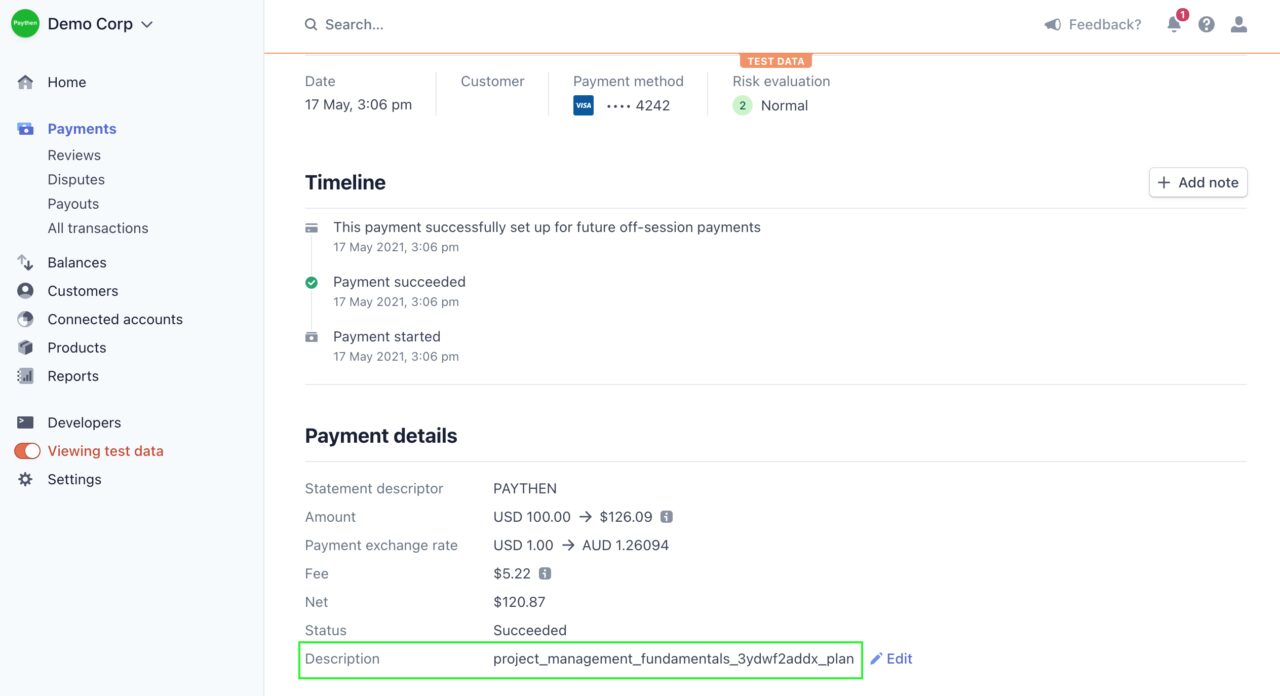Screen dimensions: 1280x696
Task: Open Balances via its arrows icon
Action: (25, 262)
